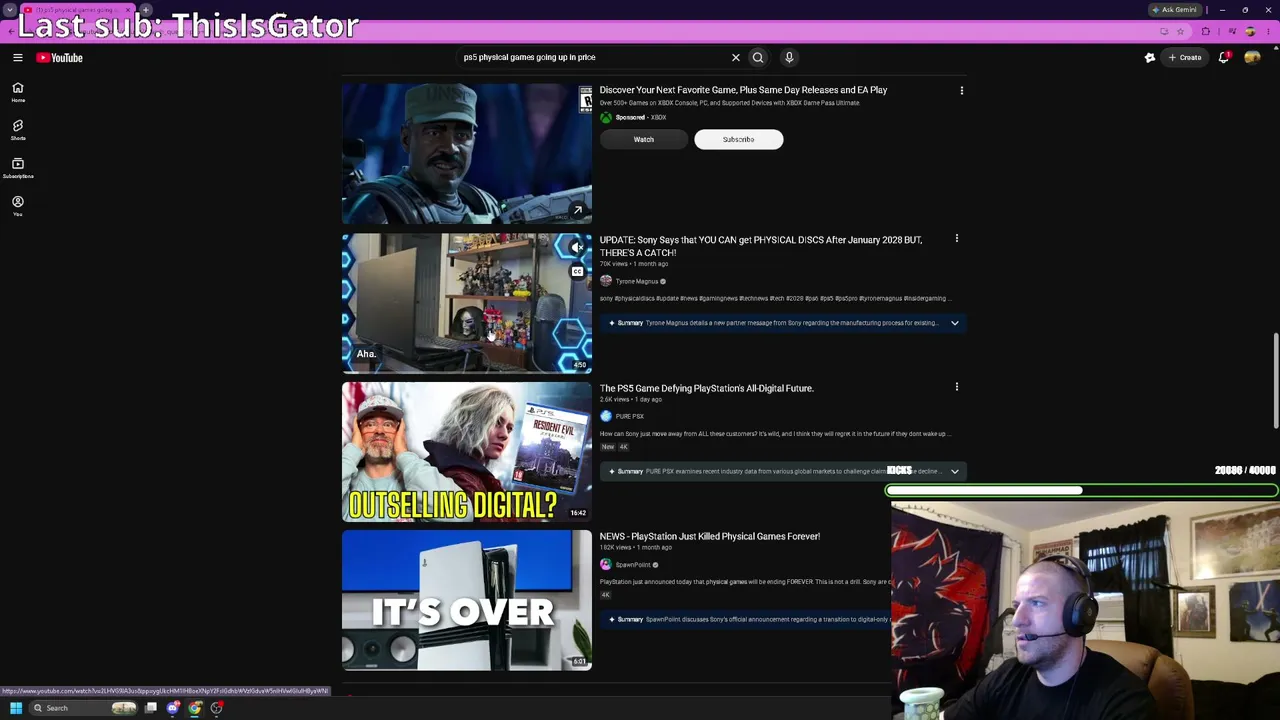Open the You page in the sidebar

(x=17, y=206)
